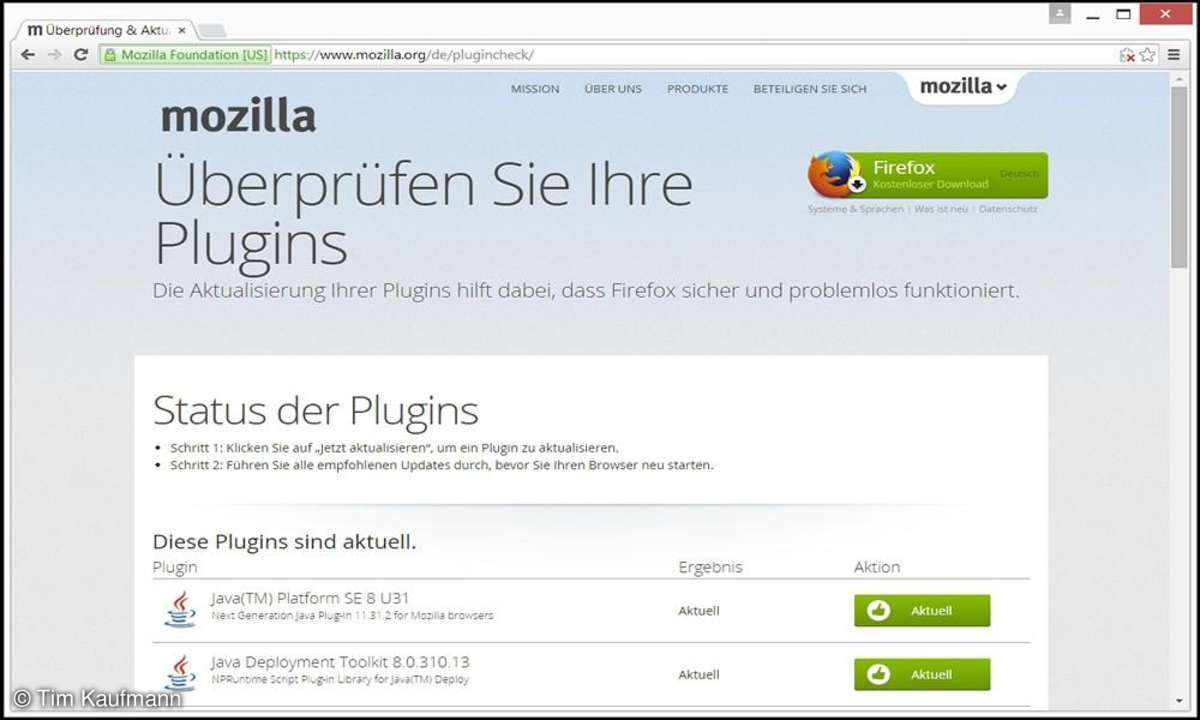Click the Chrome user profile icon
This screenshot has width=1200, height=720.
pos(1060,14)
